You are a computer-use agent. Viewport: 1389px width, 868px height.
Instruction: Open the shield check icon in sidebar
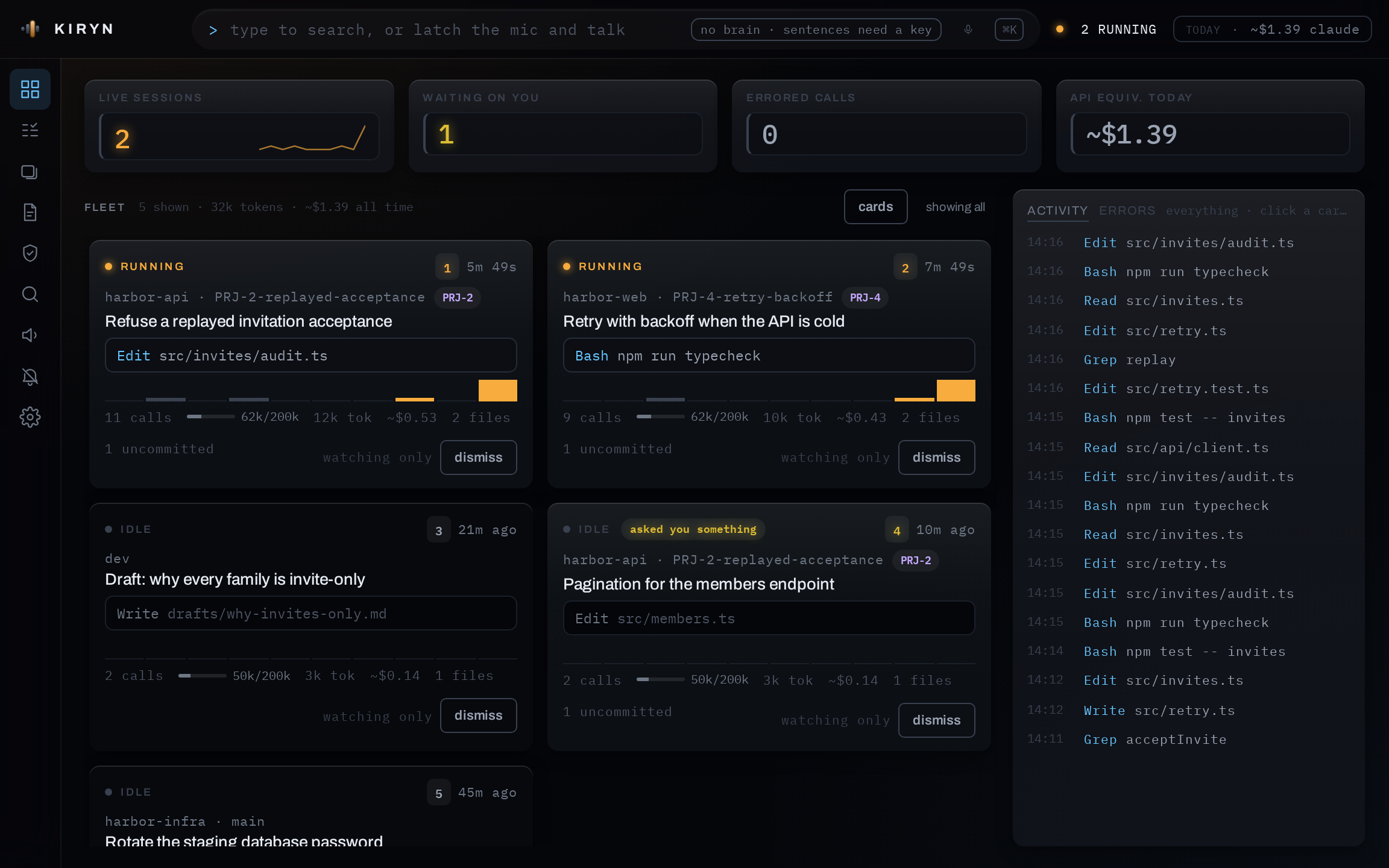click(x=30, y=253)
